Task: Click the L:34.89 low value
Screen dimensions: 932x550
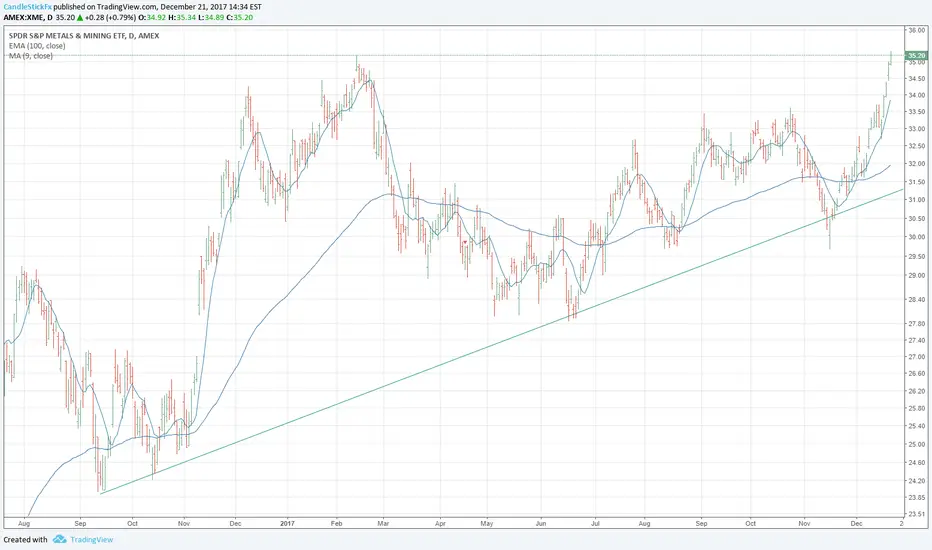Action: (x=211, y=17)
